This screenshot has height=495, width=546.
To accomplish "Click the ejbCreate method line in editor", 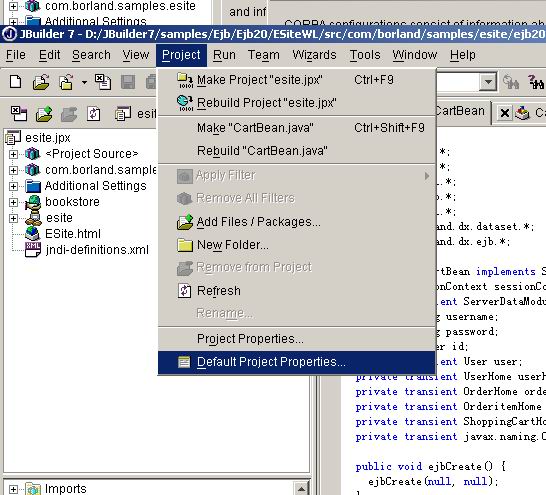I will [430, 466].
